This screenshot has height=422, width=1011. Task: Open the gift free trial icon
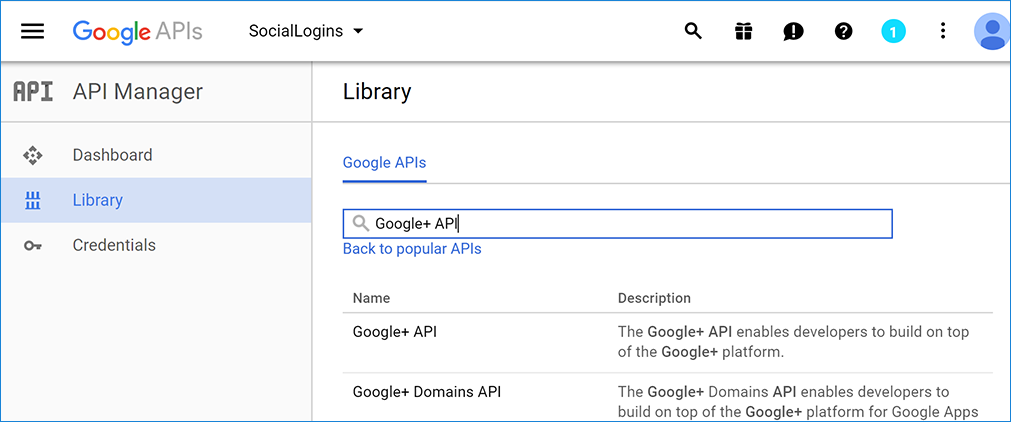743,31
